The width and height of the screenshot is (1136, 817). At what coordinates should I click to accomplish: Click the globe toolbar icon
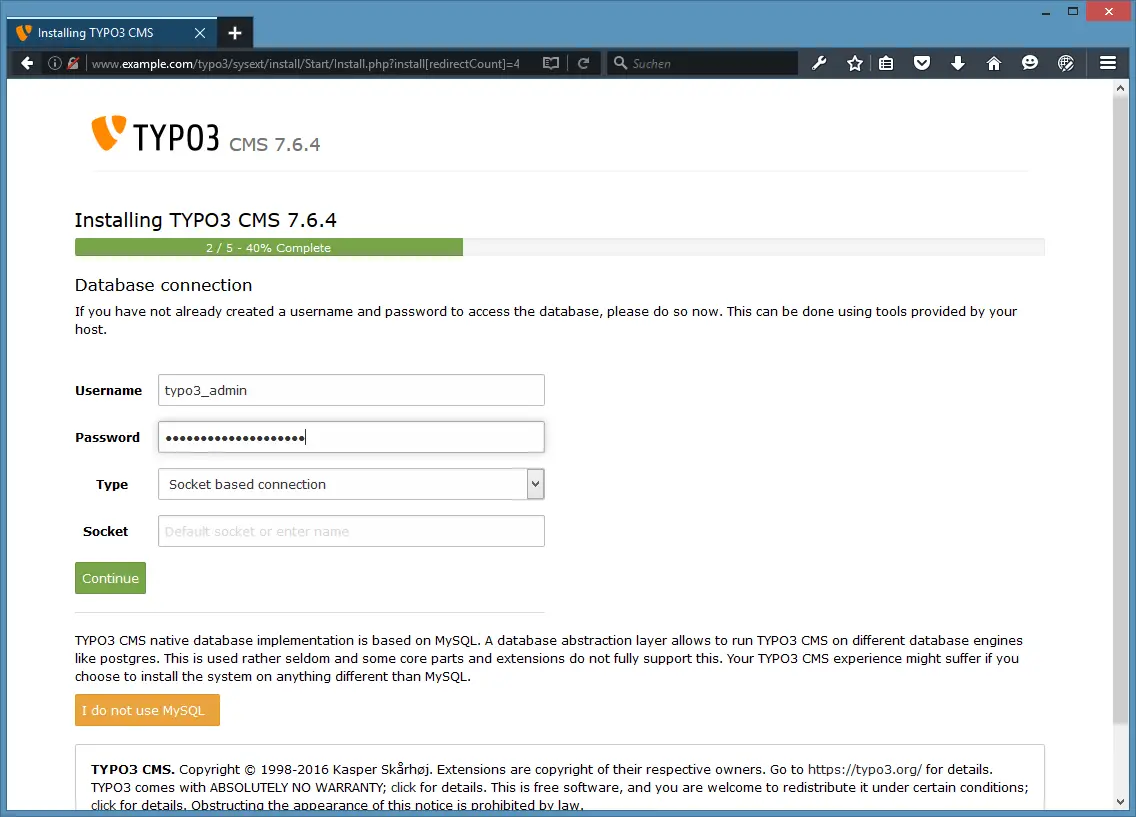1066,63
